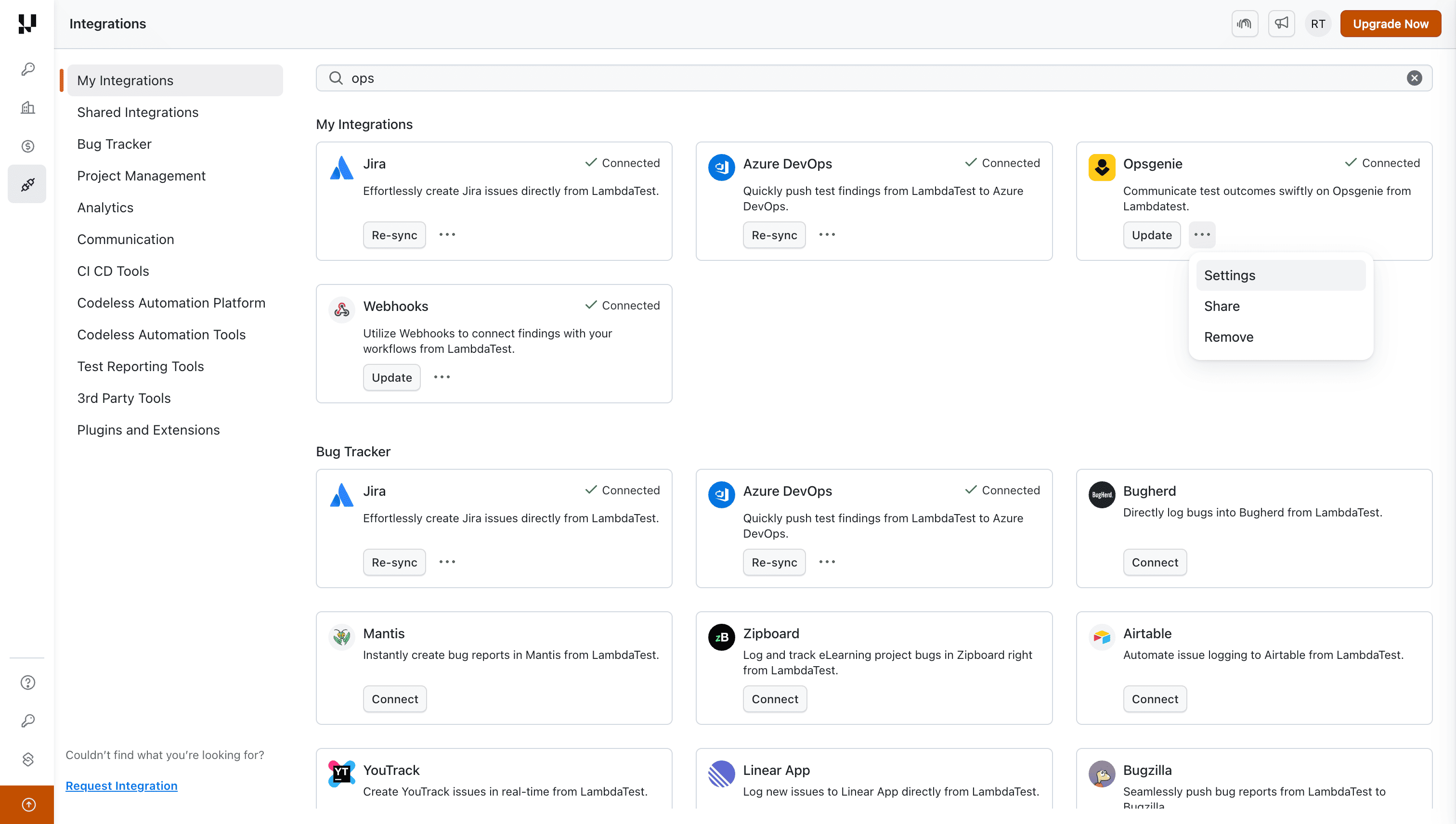Open the Azure DevOps card's three-dot menu
The width and height of the screenshot is (1456, 824).
click(x=827, y=234)
